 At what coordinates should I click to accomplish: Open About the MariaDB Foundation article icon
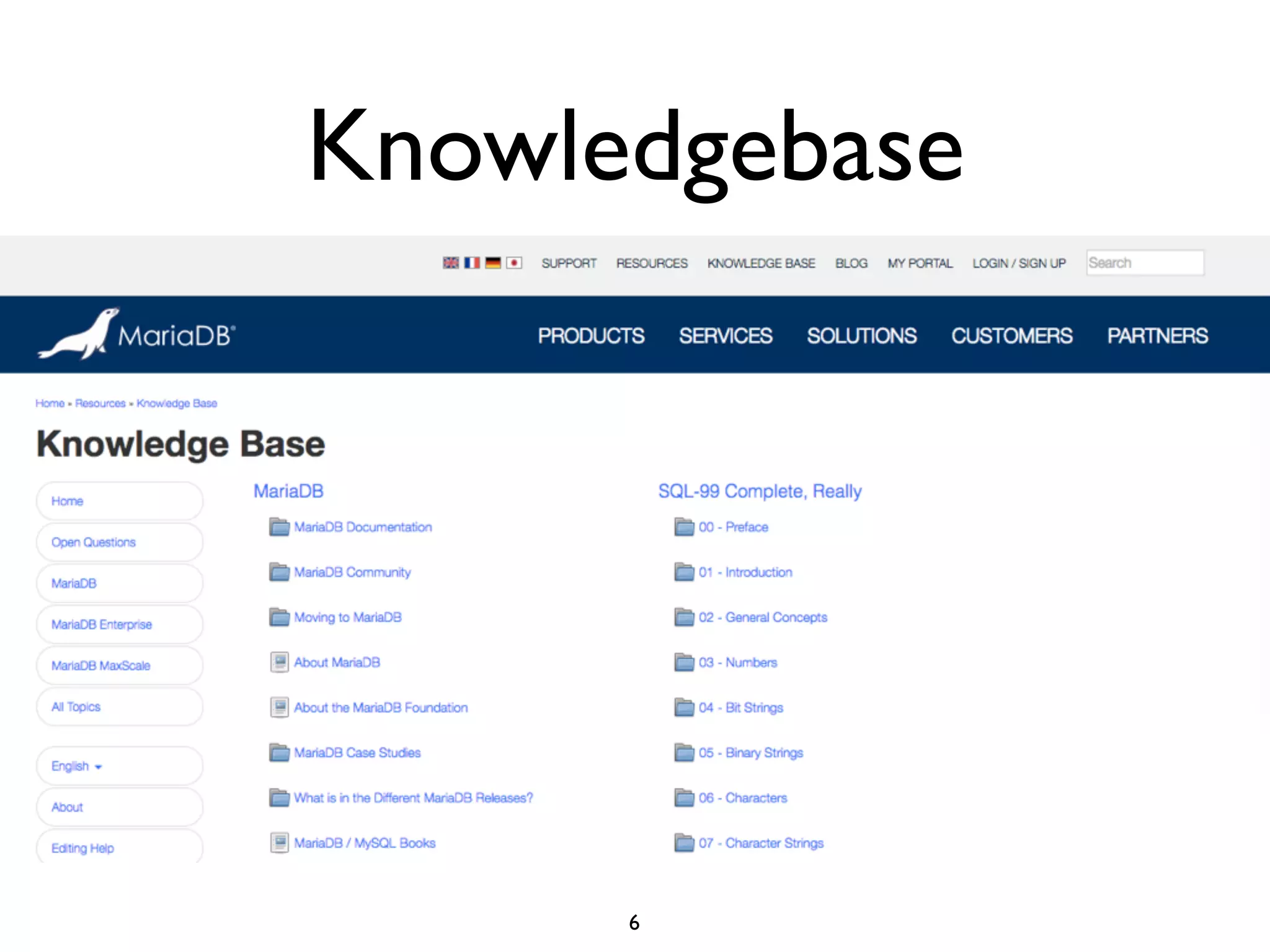(x=280, y=707)
